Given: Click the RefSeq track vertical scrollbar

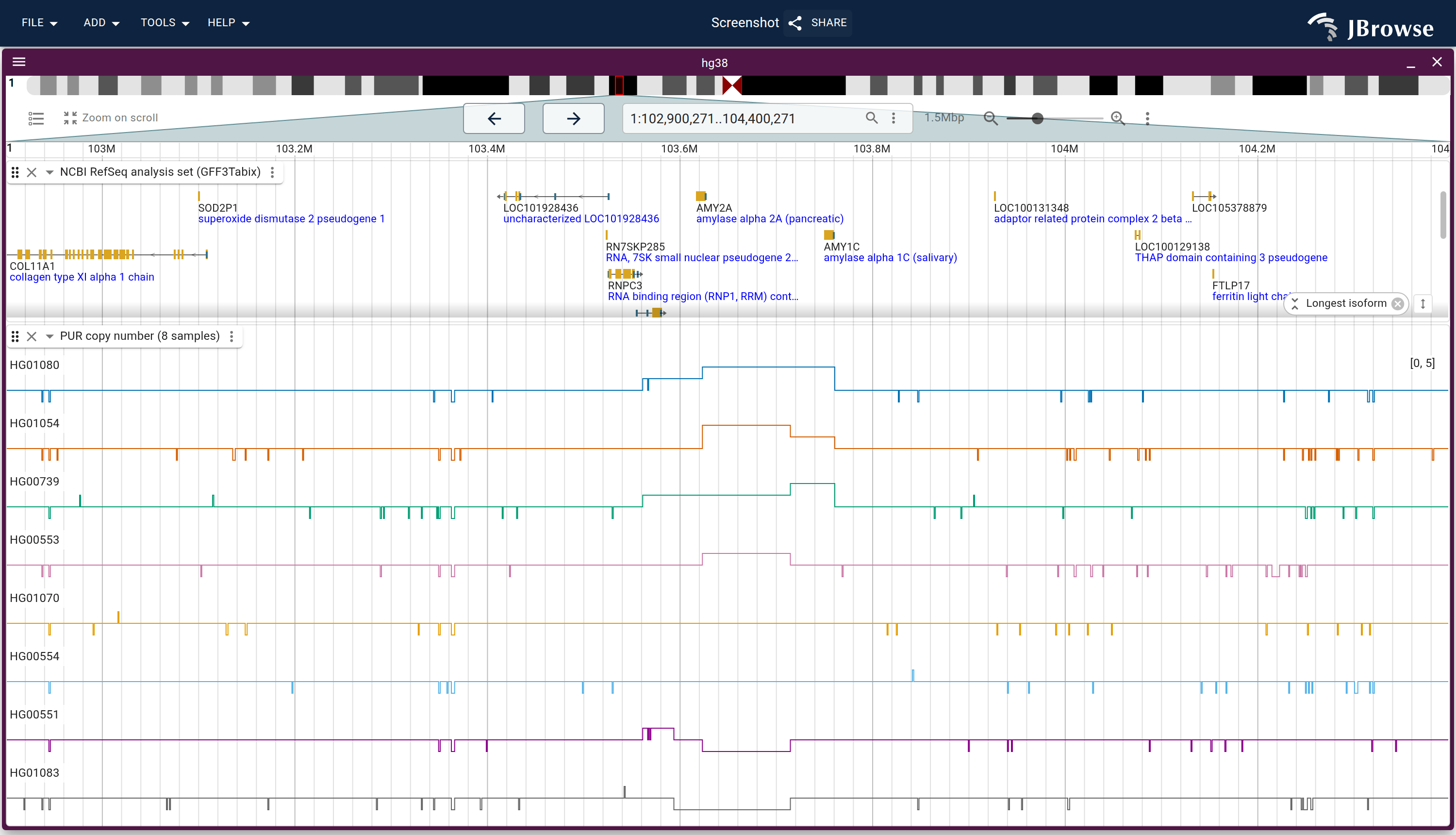Looking at the screenshot, I should click(1443, 215).
